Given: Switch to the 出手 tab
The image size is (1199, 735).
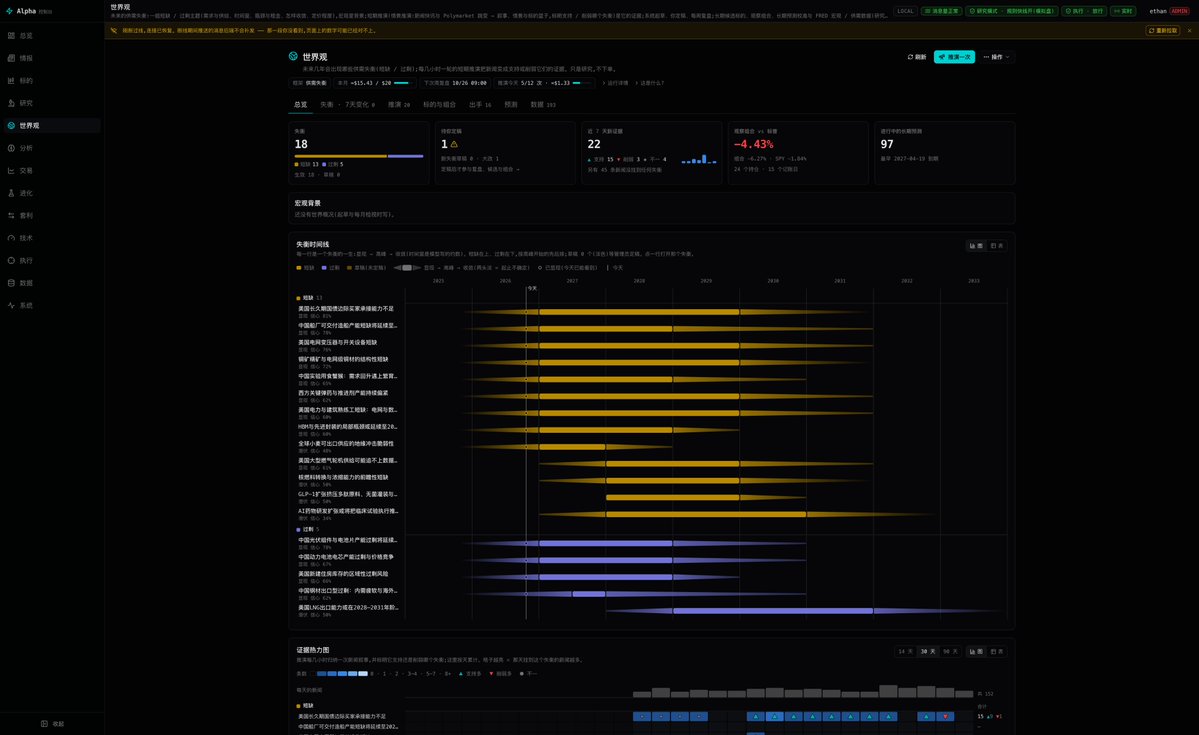Looking at the screenshot, I should [479, 105].
